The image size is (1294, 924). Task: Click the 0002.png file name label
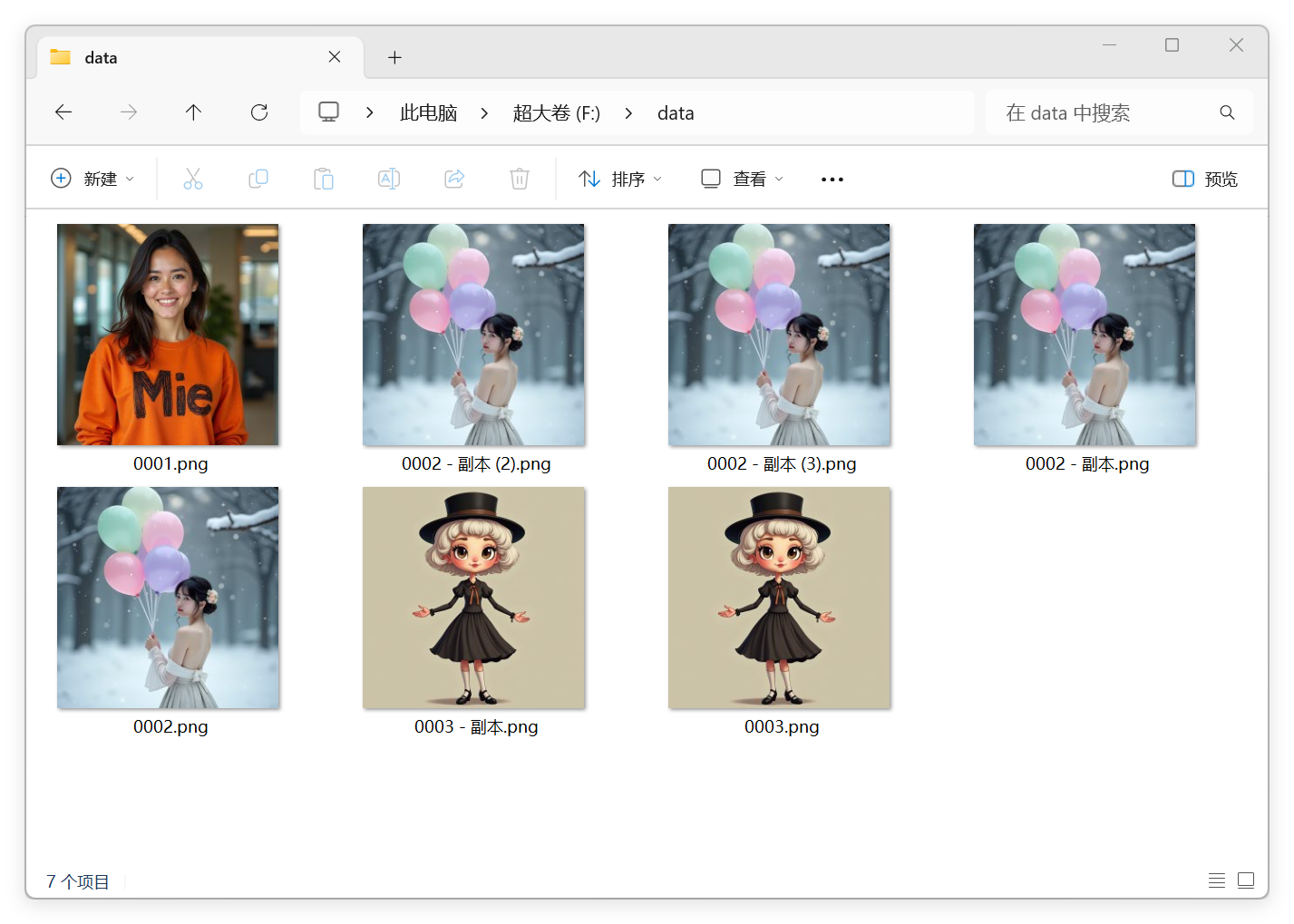click(170, 726)
